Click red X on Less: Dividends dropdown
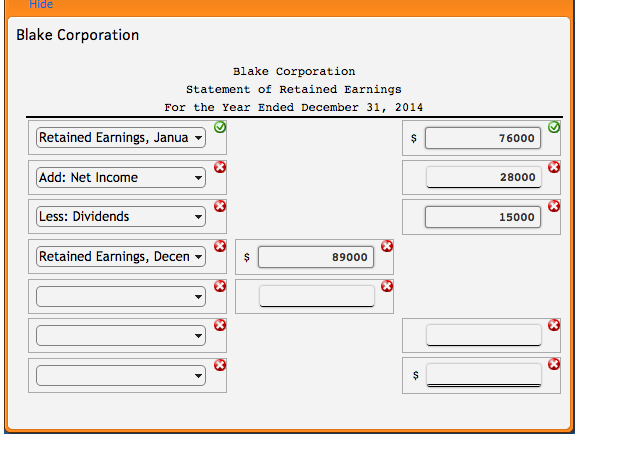Image resolution: width=631 pixels, height=450 pixels. [220, 205]
